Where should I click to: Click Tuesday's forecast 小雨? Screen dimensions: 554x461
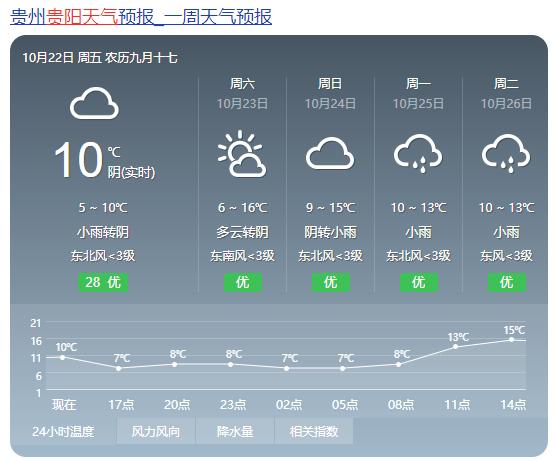pyautogui.click(x=506, y=232)
